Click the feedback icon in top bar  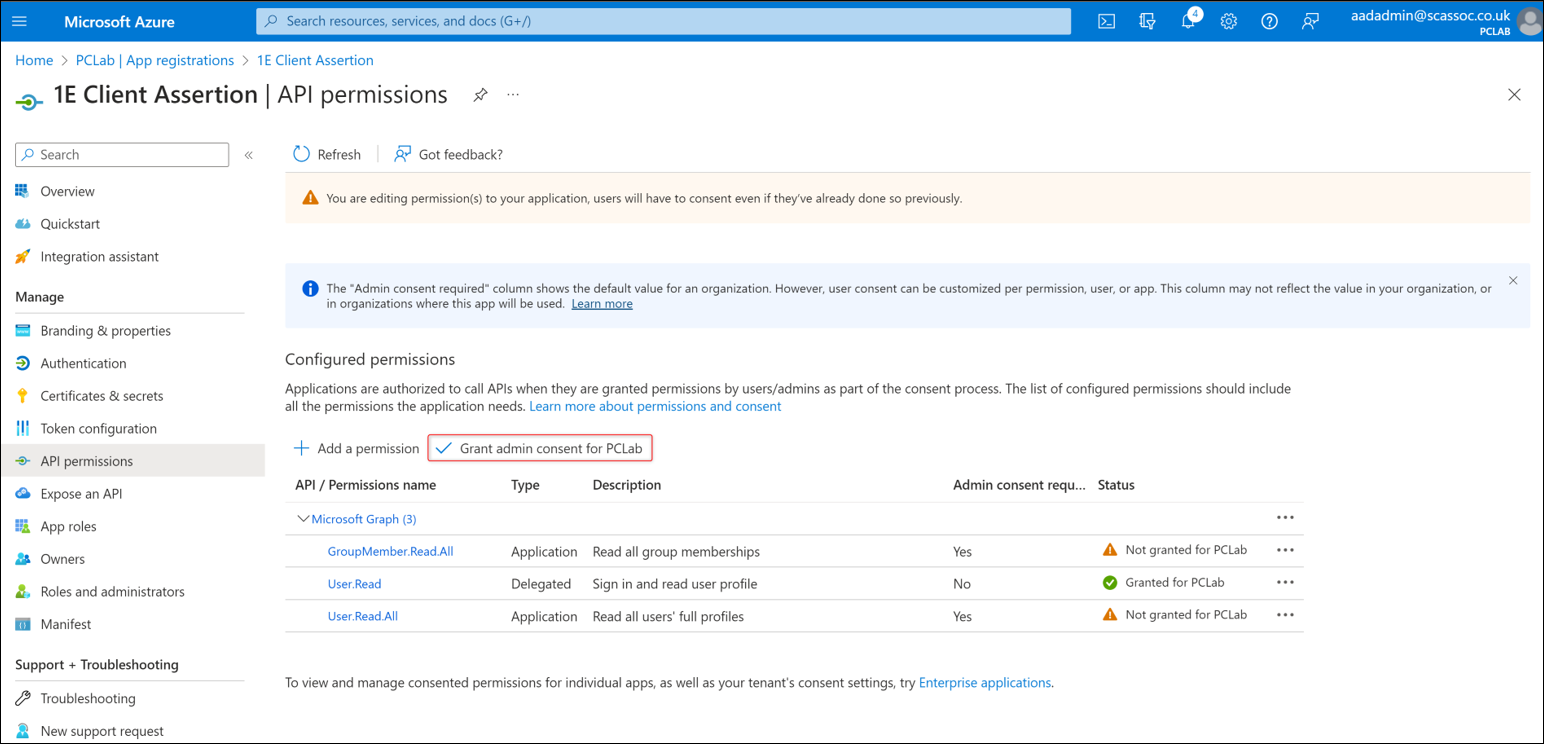(x=1310, y=21)
